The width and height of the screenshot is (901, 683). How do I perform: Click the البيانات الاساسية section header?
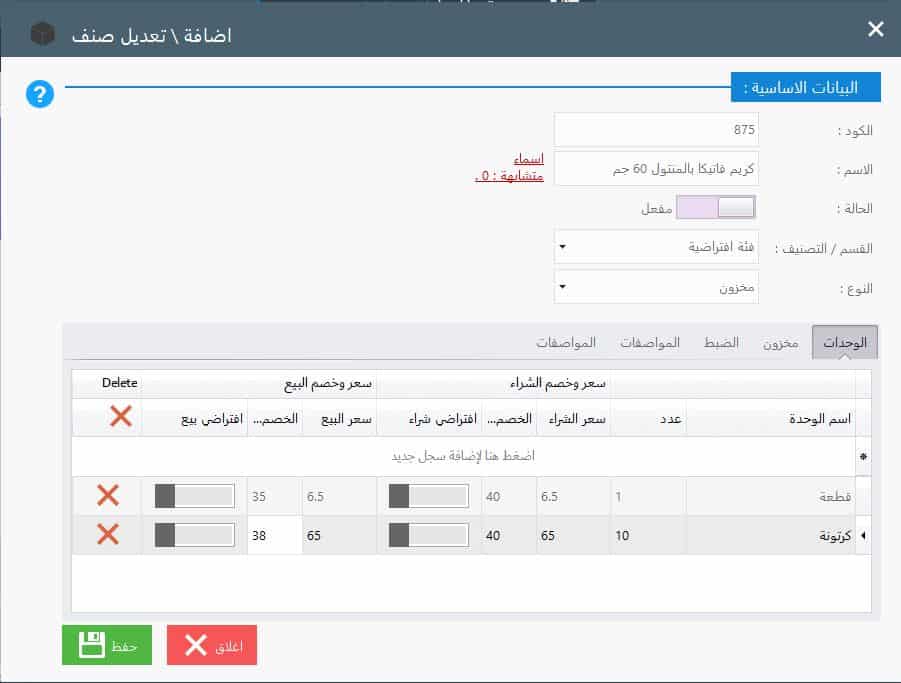point(805,87)
